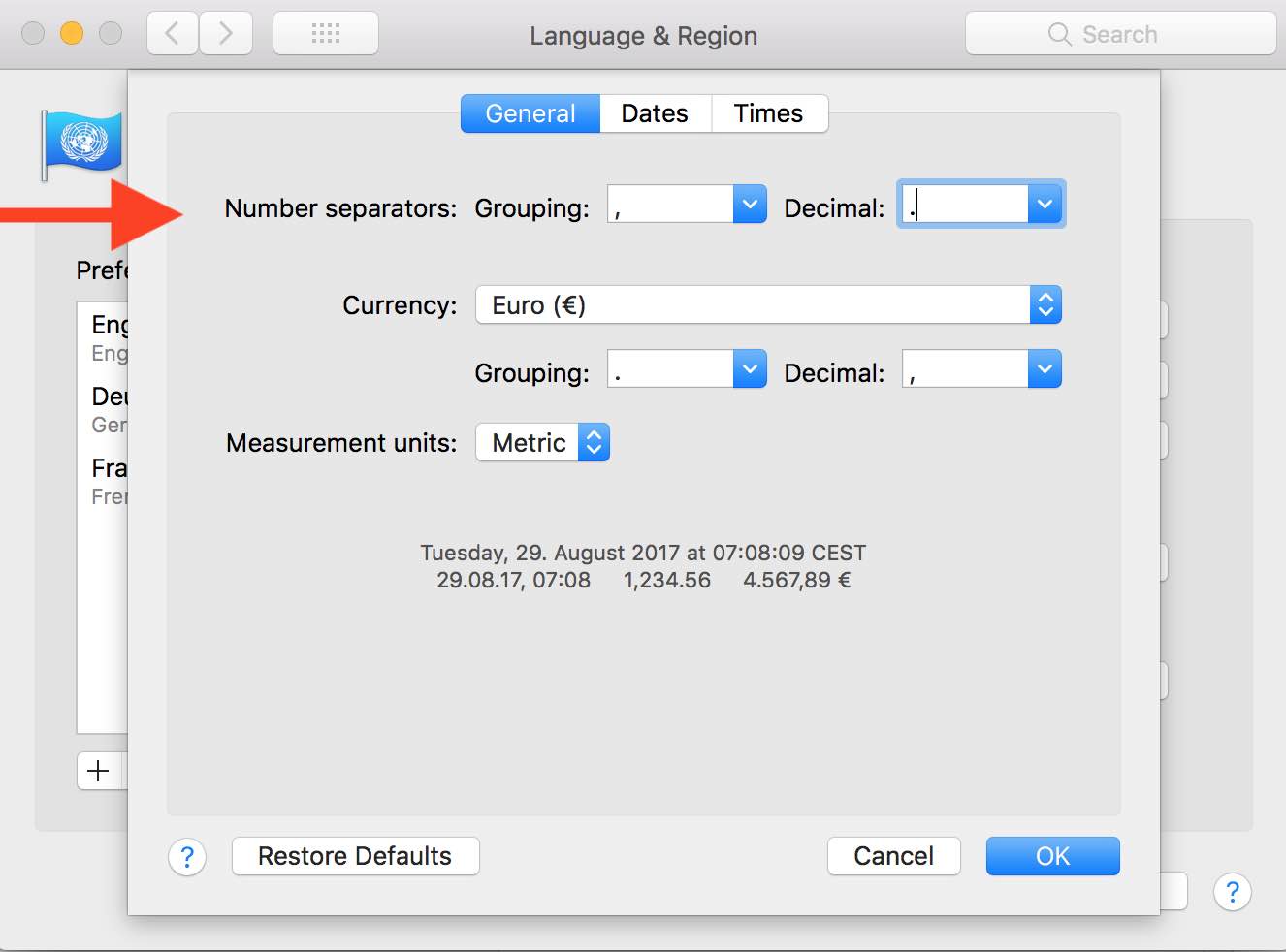Go forward with the toolbar forward arrow
Screen dimensions: 1286x952
click(x=226, y=34)
